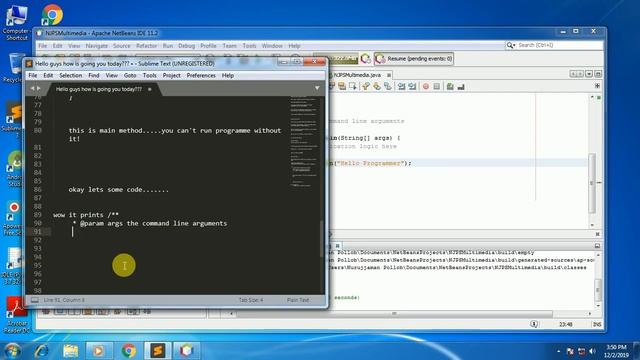Switch to Chrome on the taskbar
640x360 pixels.
128,351
